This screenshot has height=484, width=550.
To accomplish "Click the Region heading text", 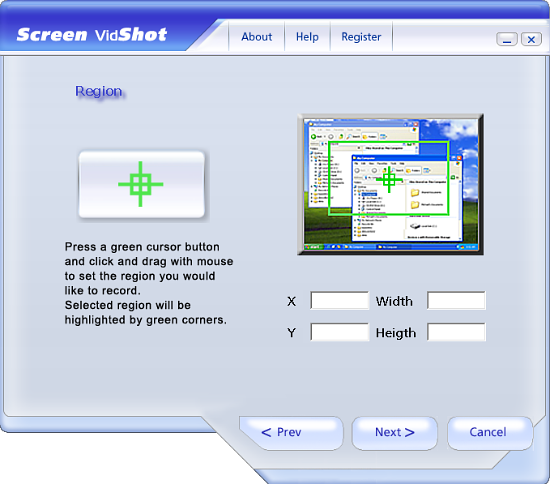I will 99,92.
